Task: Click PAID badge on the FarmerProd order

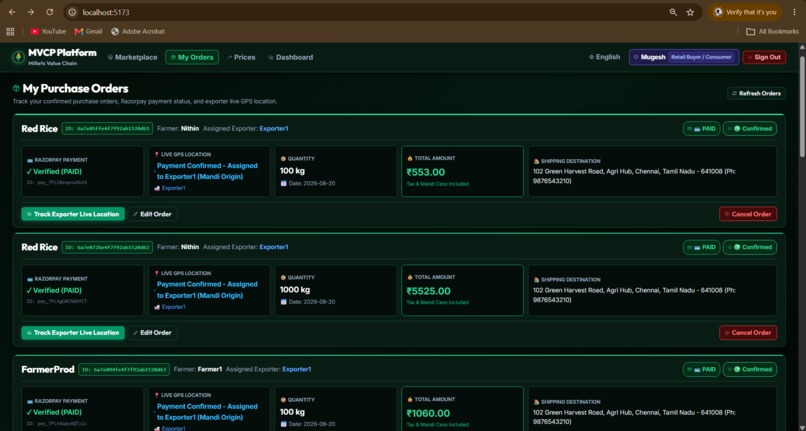Action: (x=701, y=369)
